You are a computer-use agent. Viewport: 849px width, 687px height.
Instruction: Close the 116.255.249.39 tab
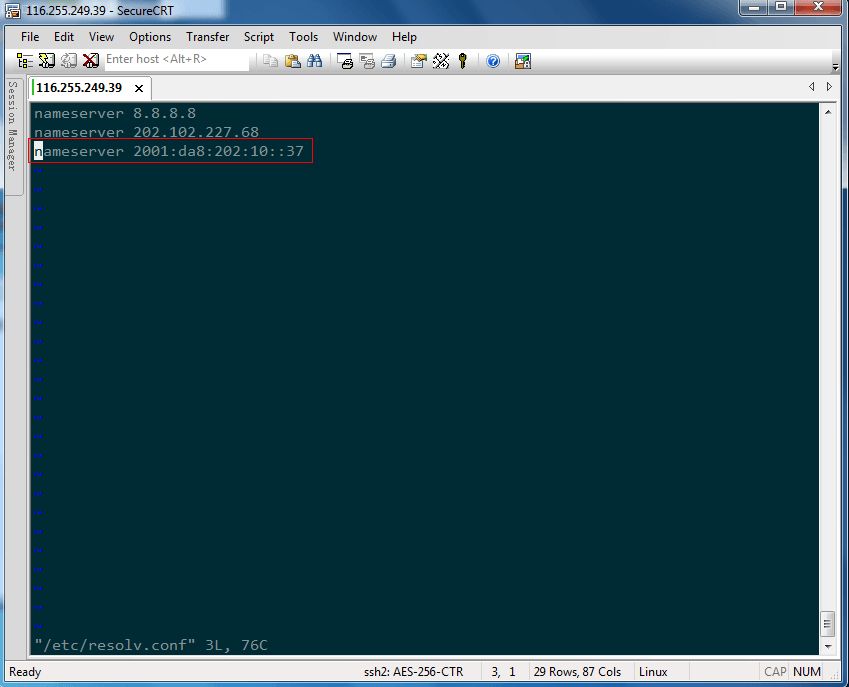(x=139, y=88)
